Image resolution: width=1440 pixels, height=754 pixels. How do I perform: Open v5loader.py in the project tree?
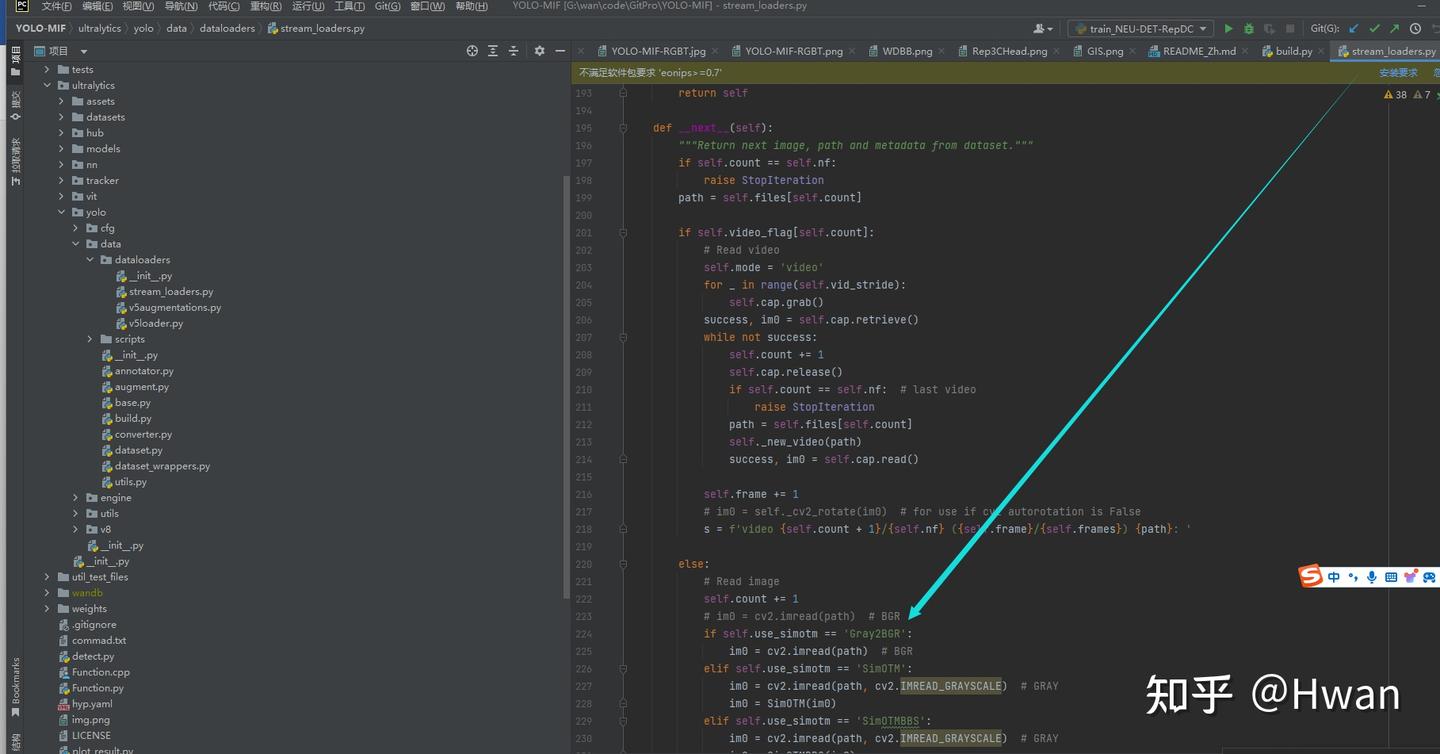pos(155,323)
